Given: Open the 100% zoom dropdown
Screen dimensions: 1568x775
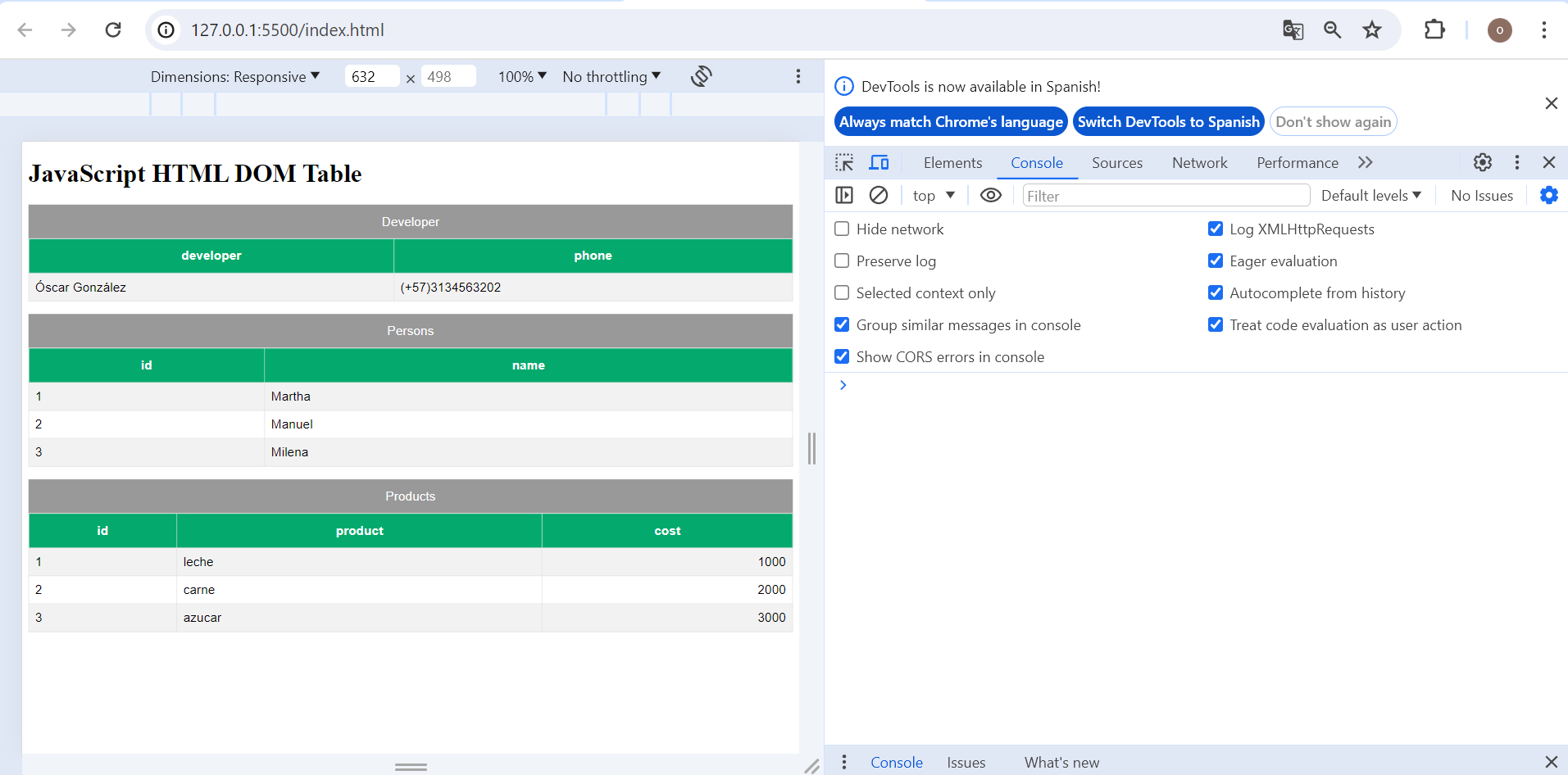Looking at the screenshot, I should [522, 76].
